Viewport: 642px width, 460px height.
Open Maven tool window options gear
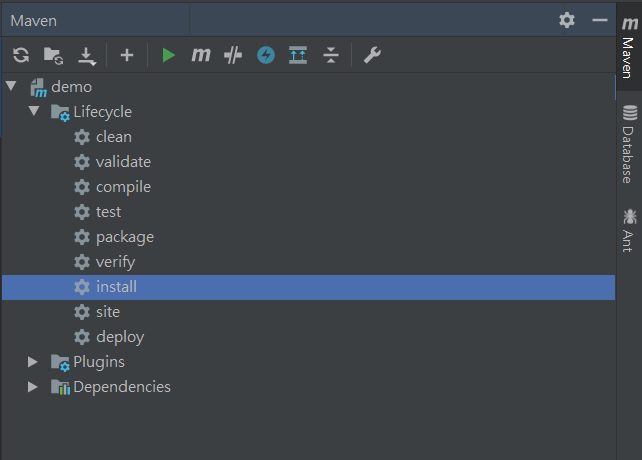tap(567, 20)
